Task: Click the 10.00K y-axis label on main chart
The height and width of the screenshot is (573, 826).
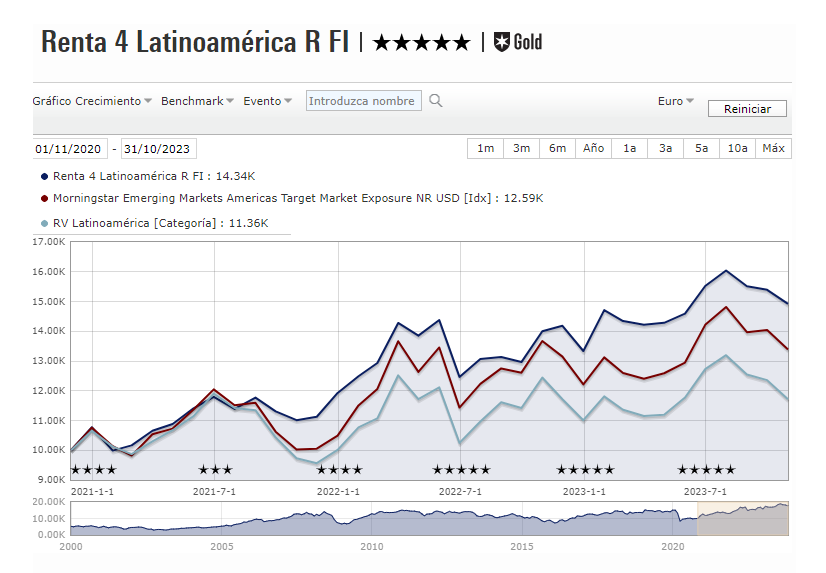Action: [x=49, y=450]
